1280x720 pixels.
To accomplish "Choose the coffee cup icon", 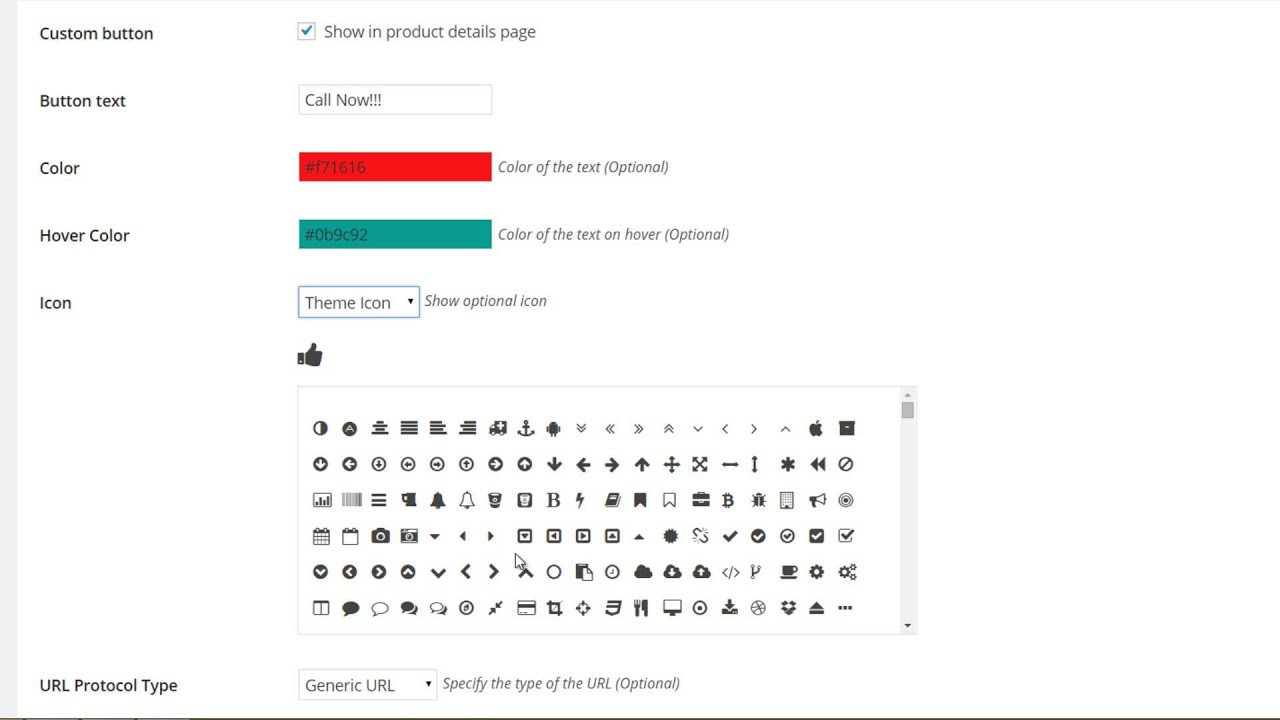I will 788,572.
